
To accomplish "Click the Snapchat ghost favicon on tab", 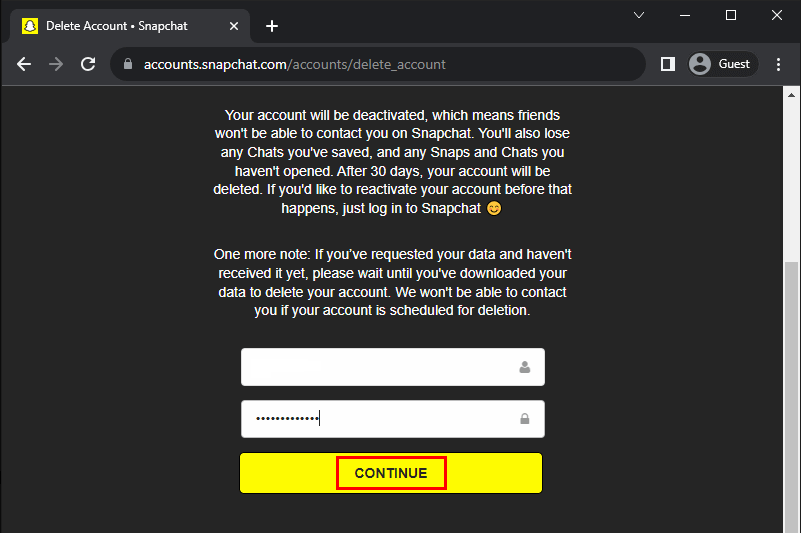I will [30, 26].
